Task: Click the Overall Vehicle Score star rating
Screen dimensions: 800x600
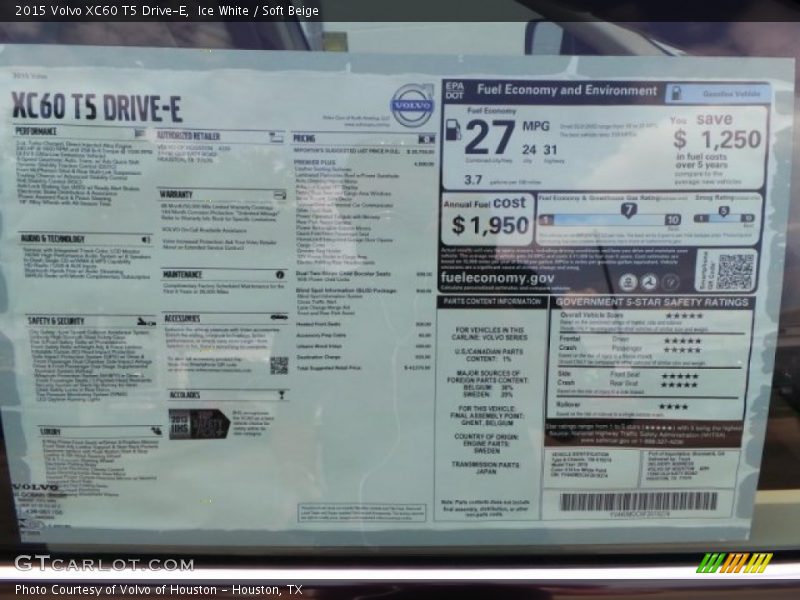Action: [684, 316]
